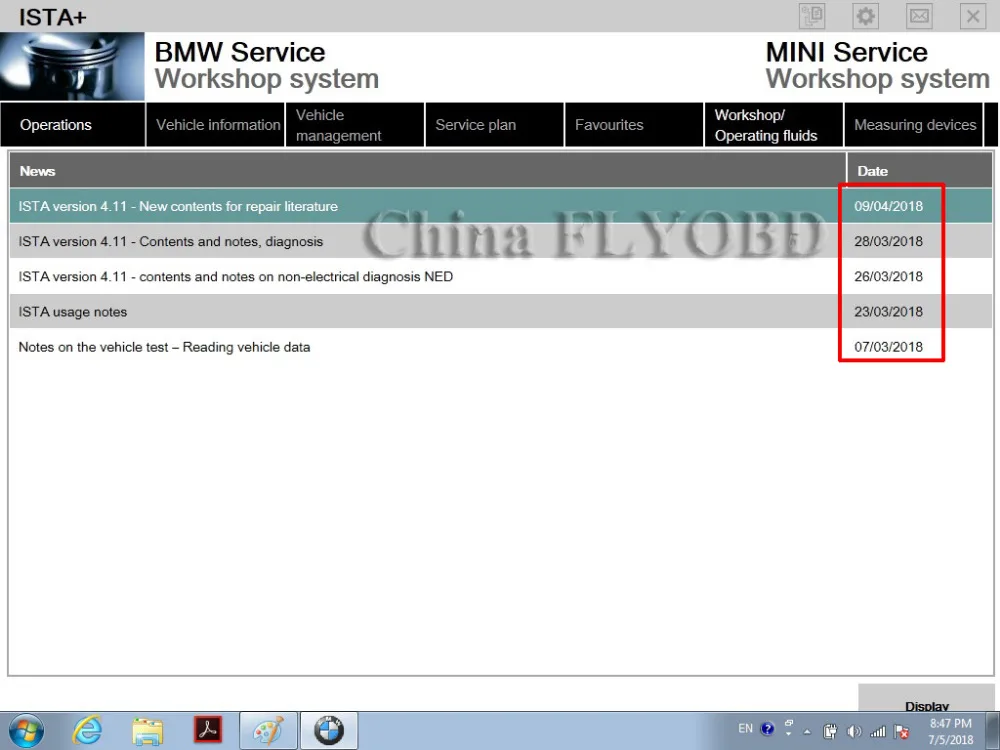Select the Favourites tab
1000x750 pixels.
[635, 125]
